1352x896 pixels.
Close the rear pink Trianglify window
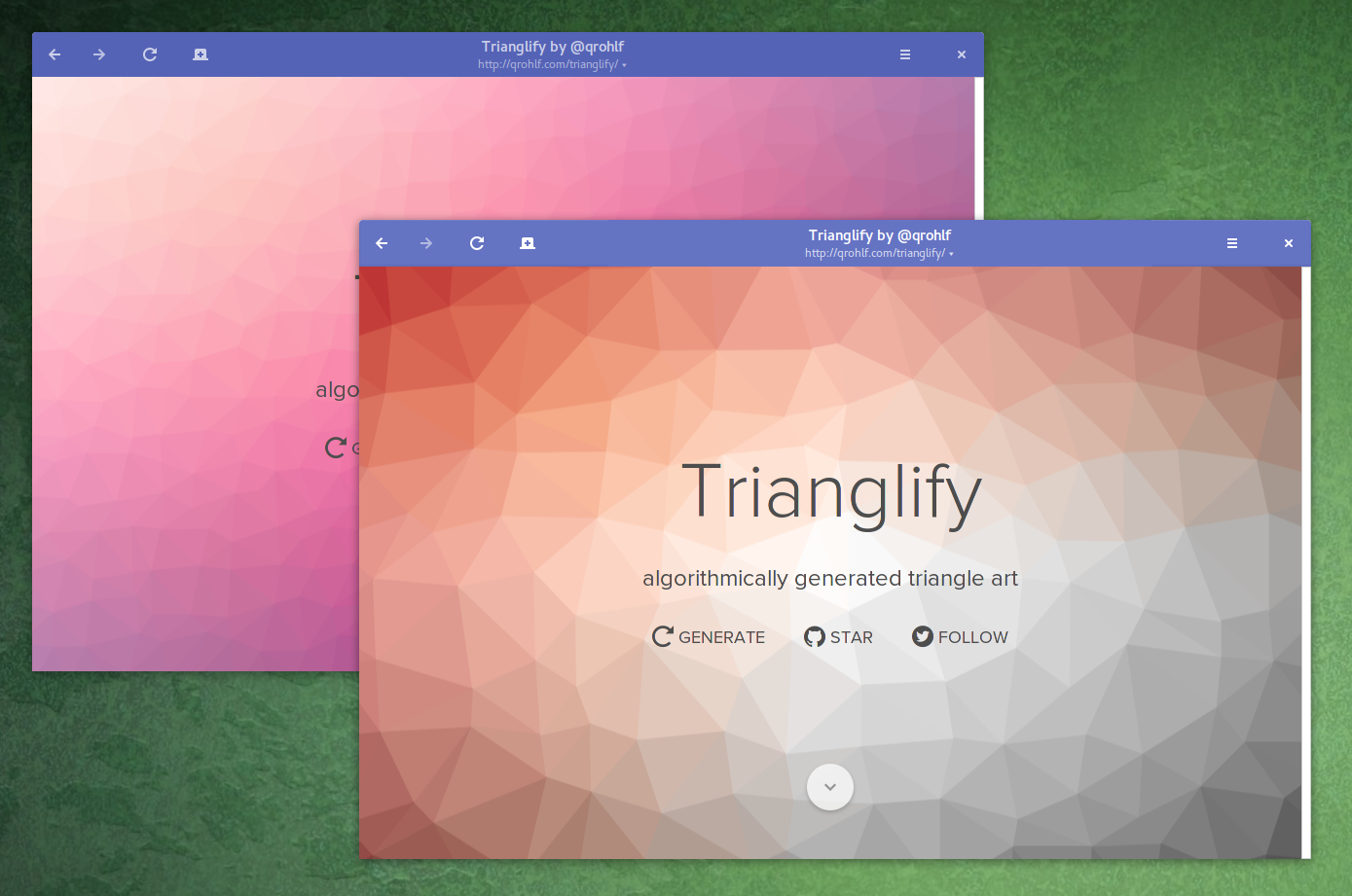962,54
